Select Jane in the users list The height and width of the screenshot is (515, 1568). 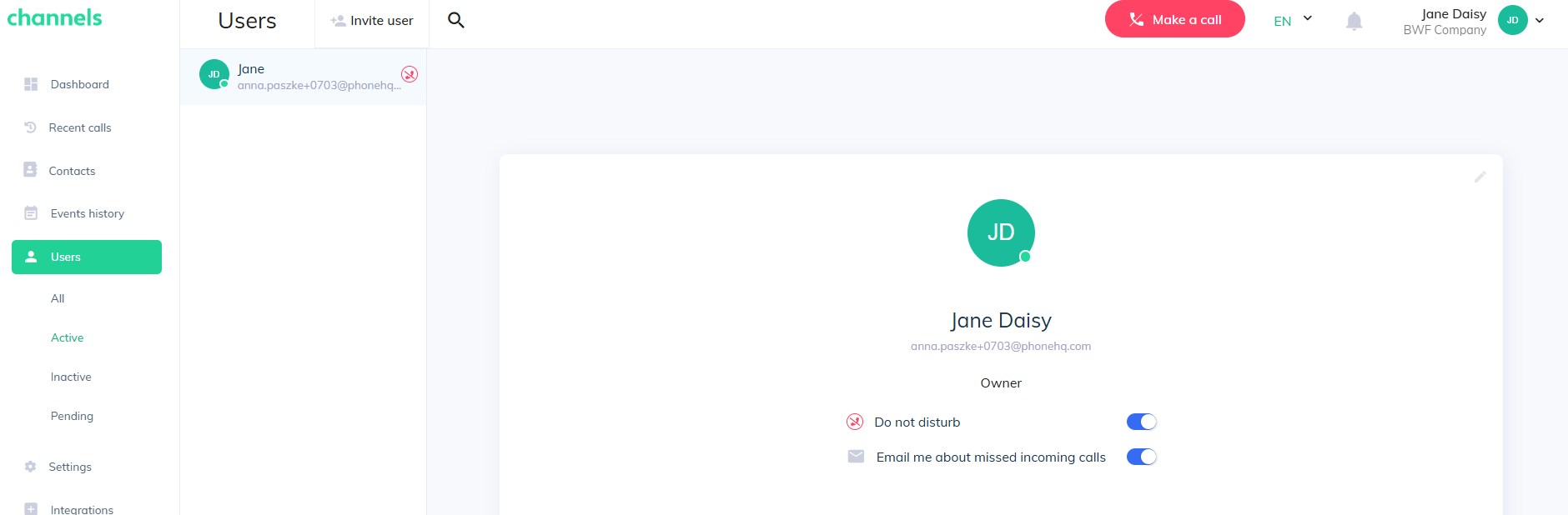[x=304, y=77]
